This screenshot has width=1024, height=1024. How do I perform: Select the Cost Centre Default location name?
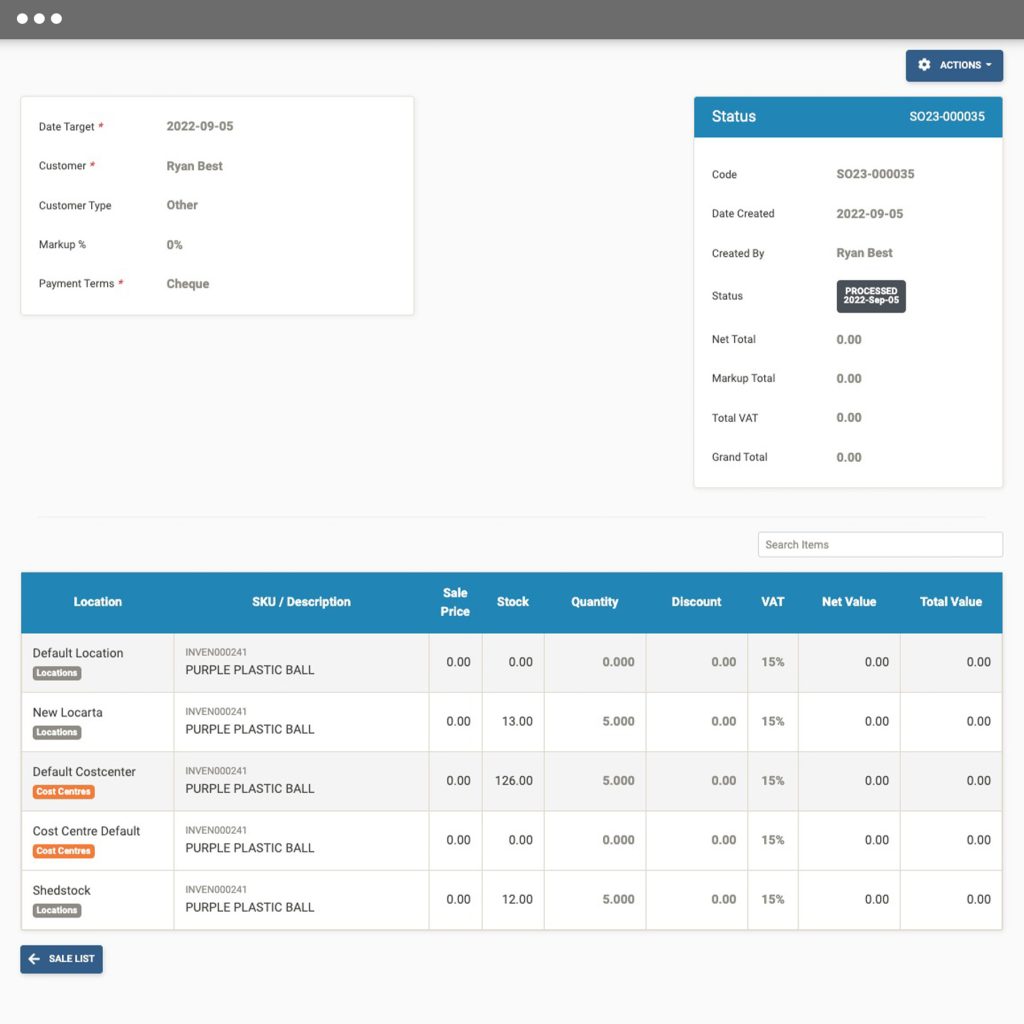(x=86, y=831)
